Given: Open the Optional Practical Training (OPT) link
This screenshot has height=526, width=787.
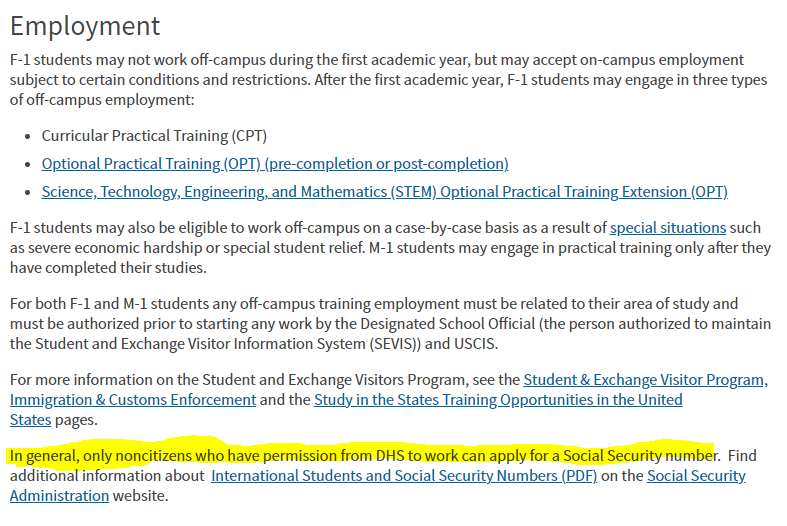Looking at the screenshot, I should click(275, 164).
